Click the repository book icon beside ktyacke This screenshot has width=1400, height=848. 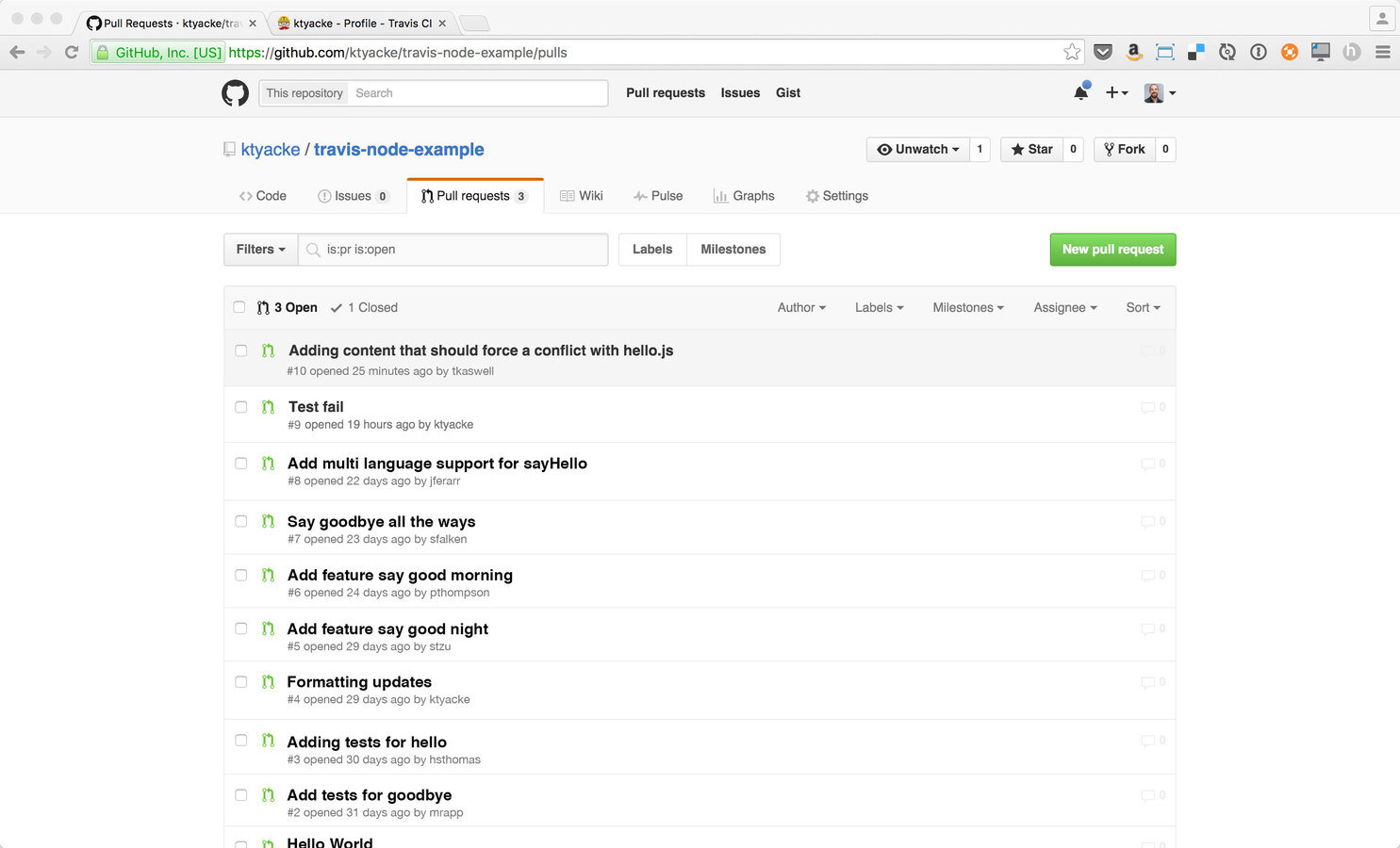click(x=229, y=149)
